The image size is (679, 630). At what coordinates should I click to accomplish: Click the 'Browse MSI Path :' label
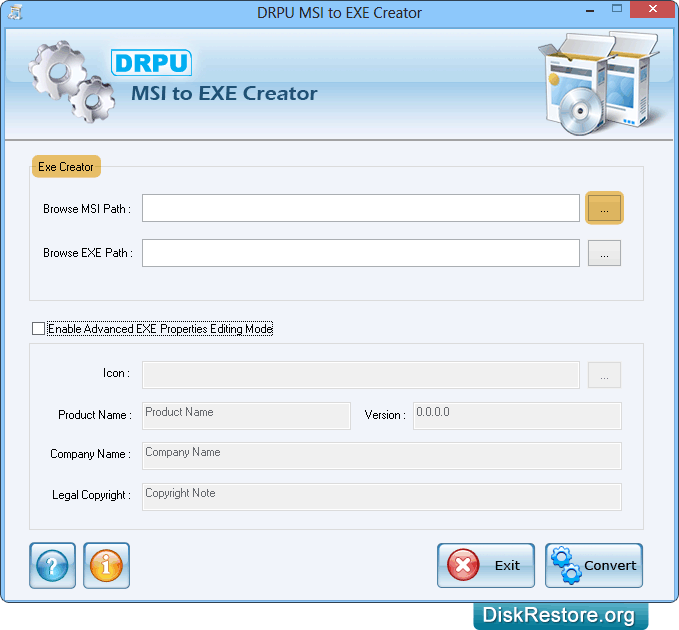[87, 209]
